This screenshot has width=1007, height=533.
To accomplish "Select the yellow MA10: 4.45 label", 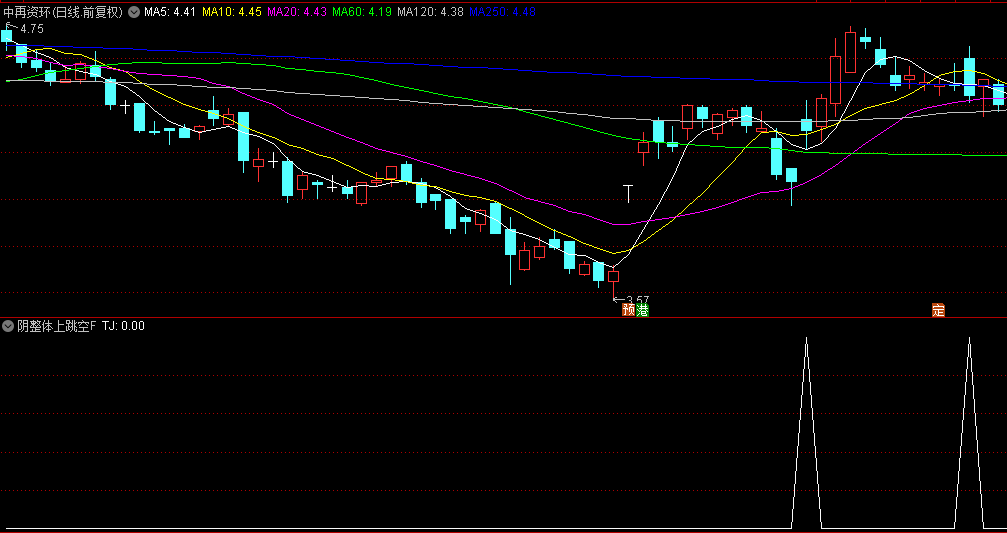I will pos(231,12).
